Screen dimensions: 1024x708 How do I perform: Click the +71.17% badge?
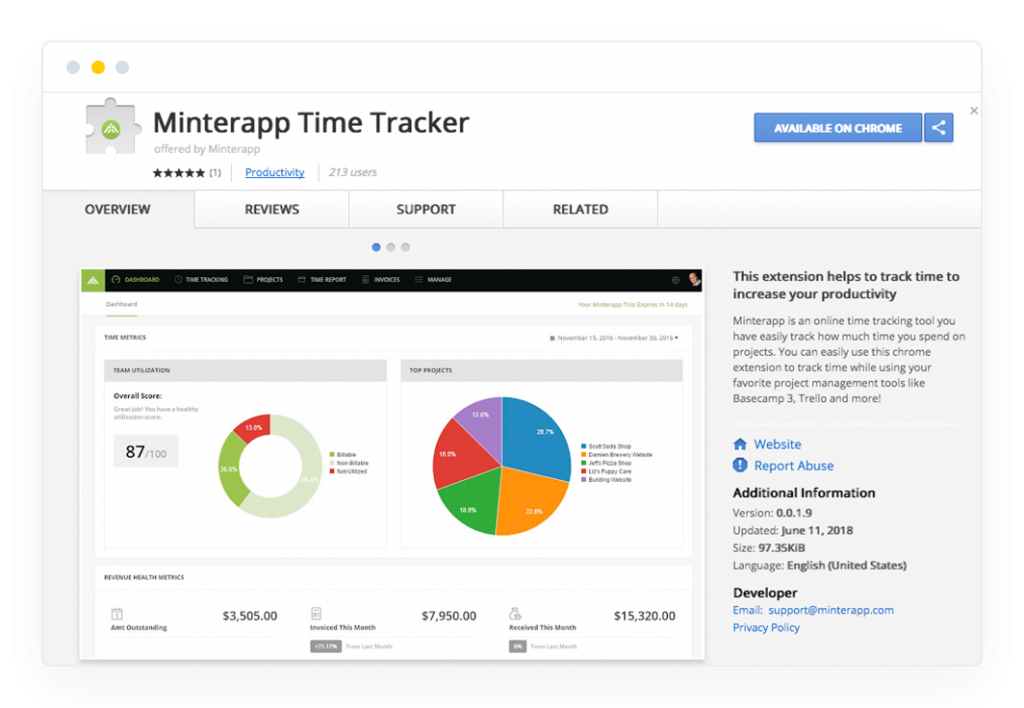point(326,647)
